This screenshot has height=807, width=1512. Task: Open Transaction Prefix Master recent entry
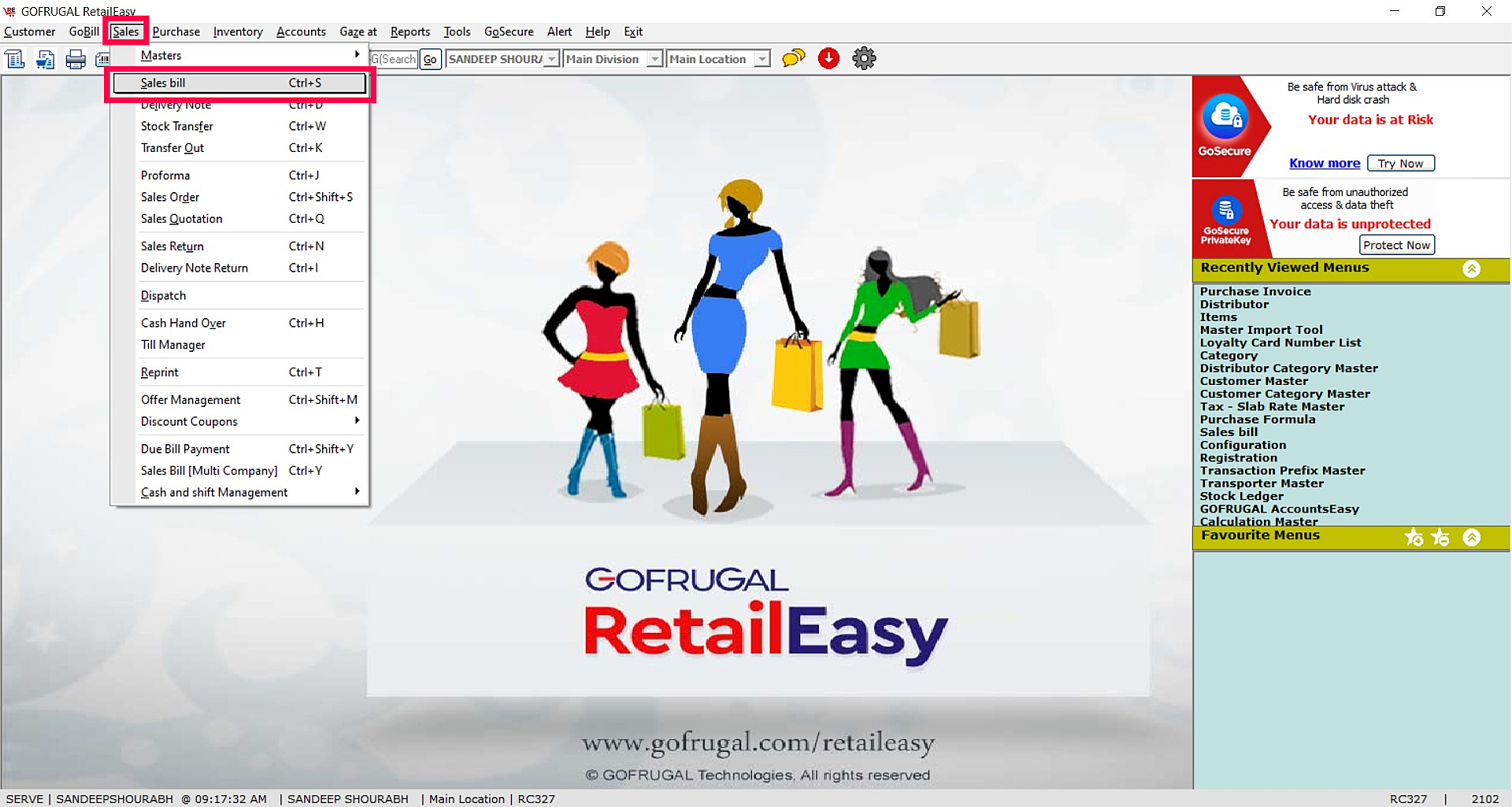tap(1282, 471)
